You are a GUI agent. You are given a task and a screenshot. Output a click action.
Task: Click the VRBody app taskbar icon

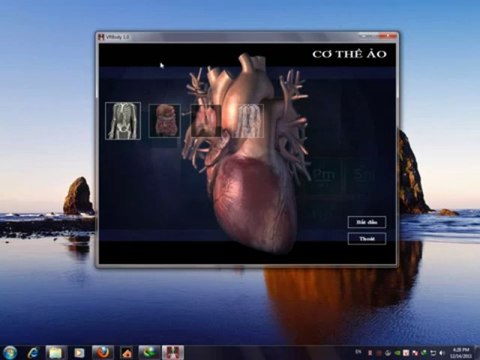coord(173,353)
